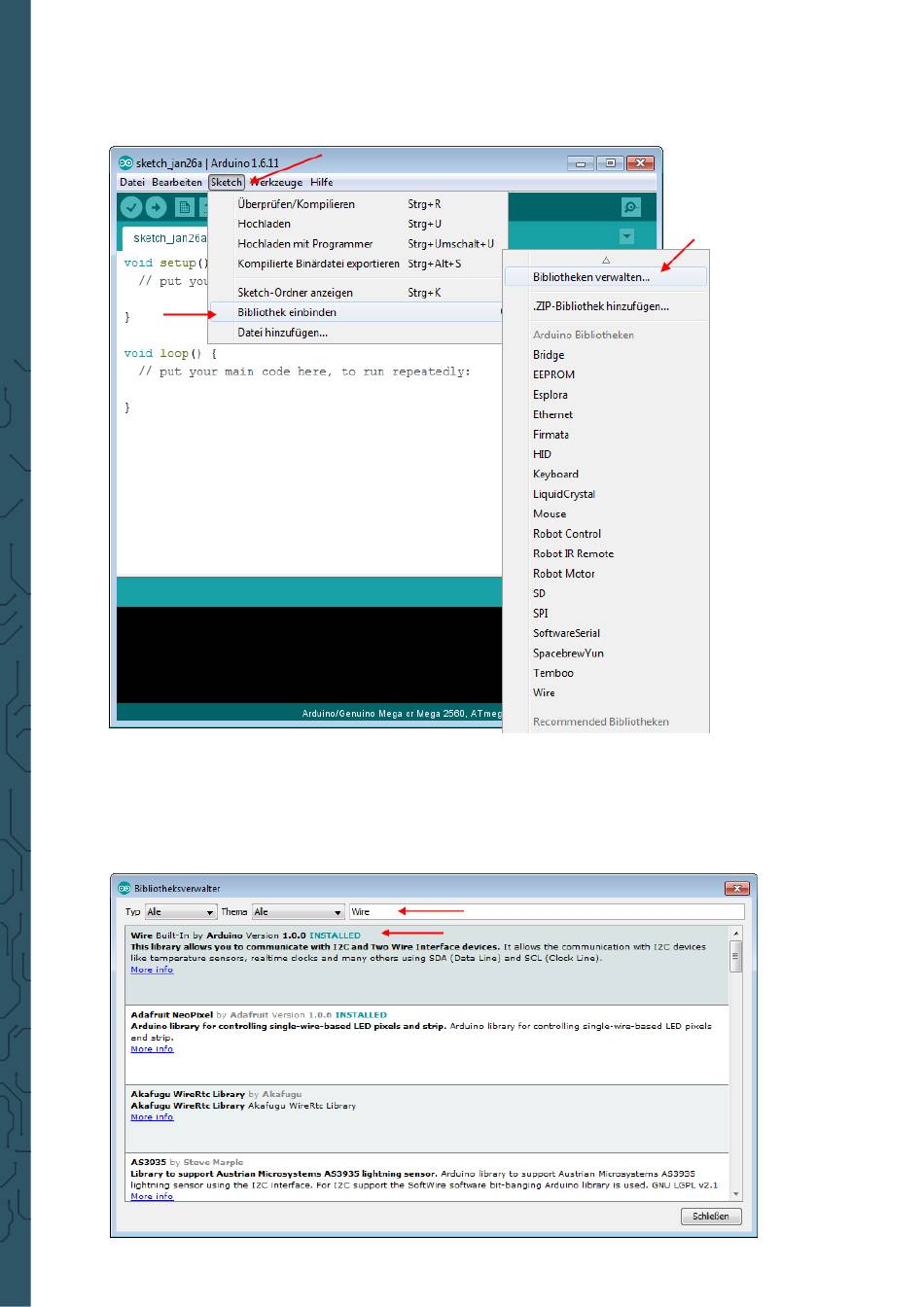Screen dimensions: 924x1307
Task: Open the Datei menu
Action: pyautogui.click(x=132, y=182)
